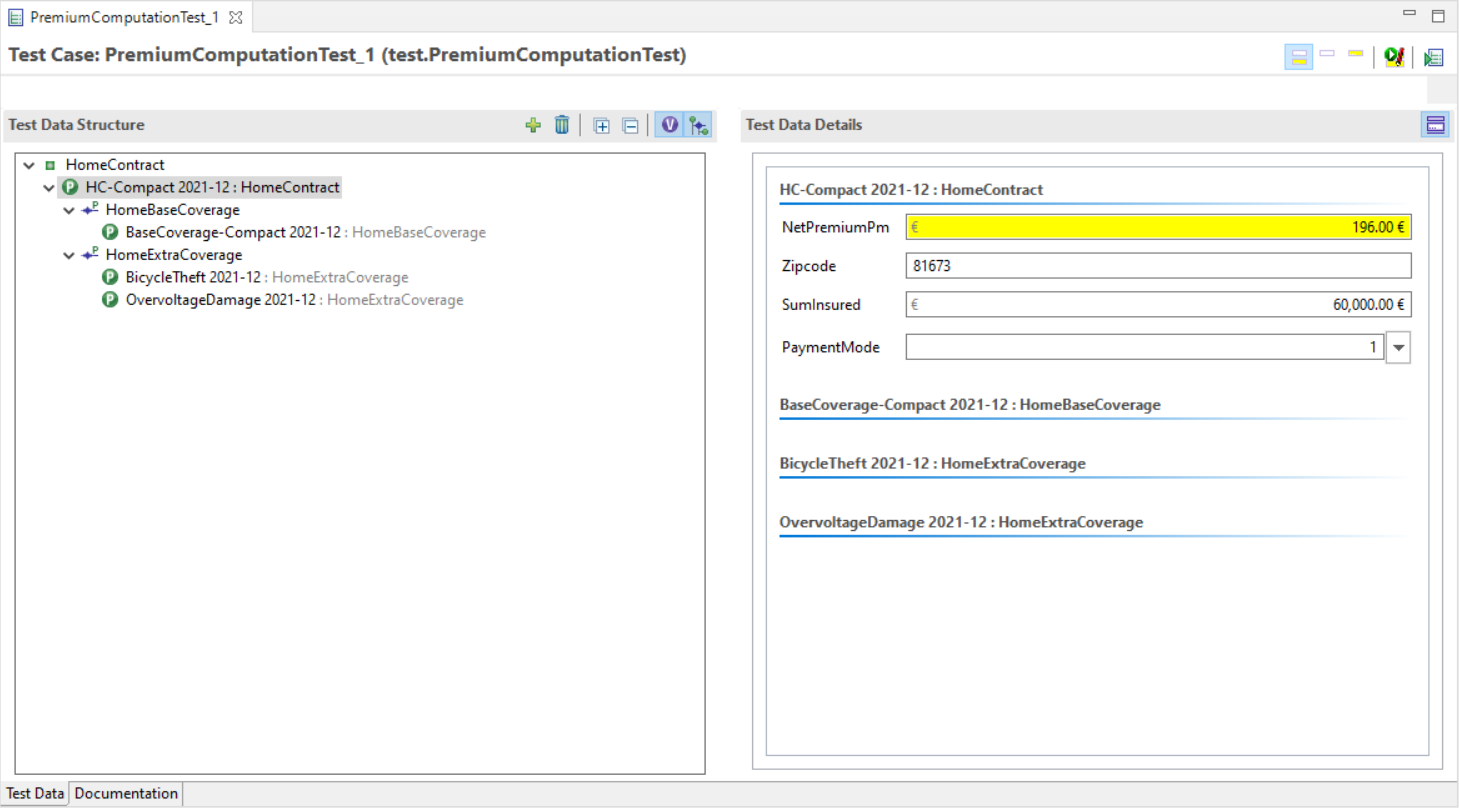Image resolution: width=1459 pixels, height=808 pixels.
Task: Collapse the HomeBaseCoverage tree node
Action: pos(68,209)
